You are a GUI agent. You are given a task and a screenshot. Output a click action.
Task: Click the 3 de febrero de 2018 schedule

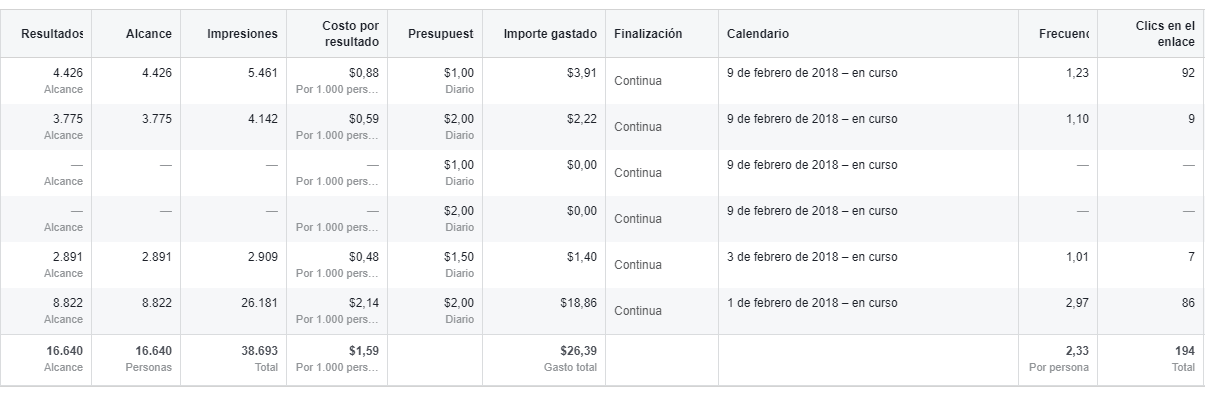pos(812,257)
